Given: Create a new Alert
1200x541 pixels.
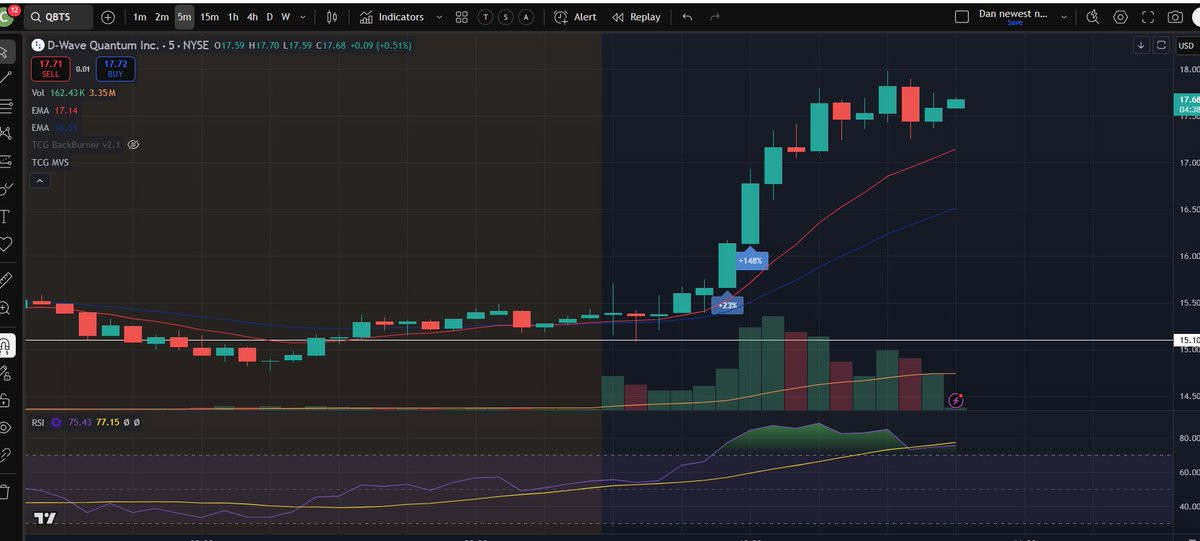Looking at the screenshot, I should coord(575,17).
